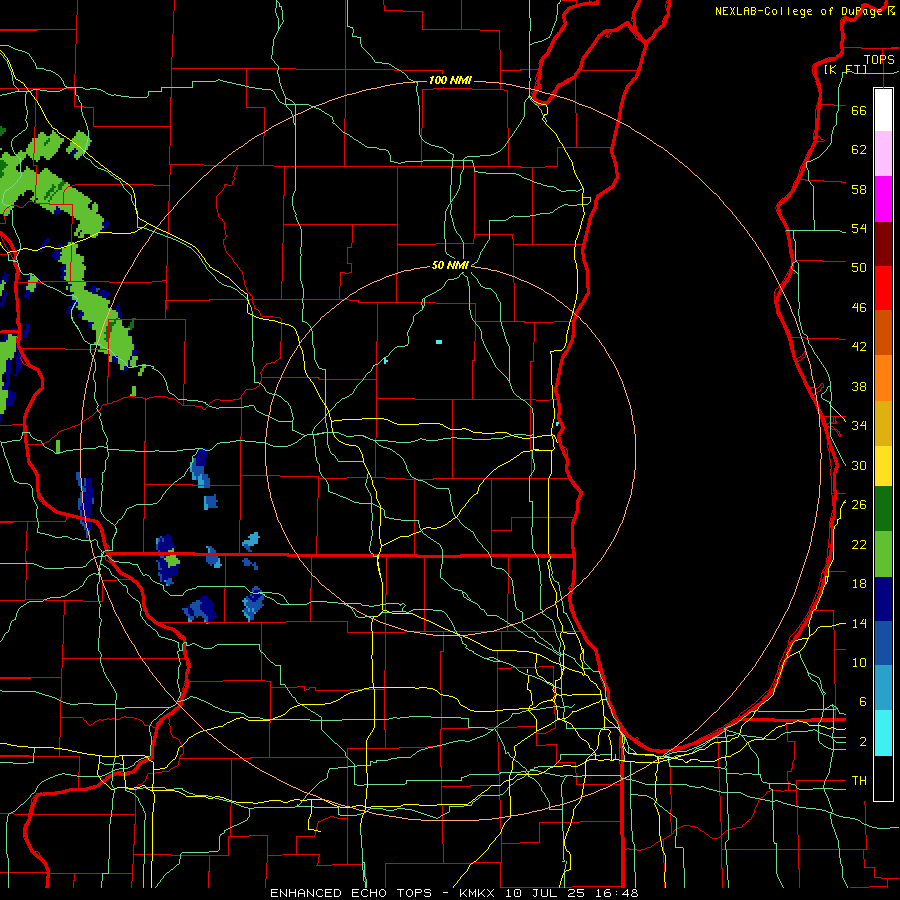Image resolution: width=900 pixels, height=900 pixels.
Task: Click the "16:48" timestamp
Action: (x=619, y=893)
